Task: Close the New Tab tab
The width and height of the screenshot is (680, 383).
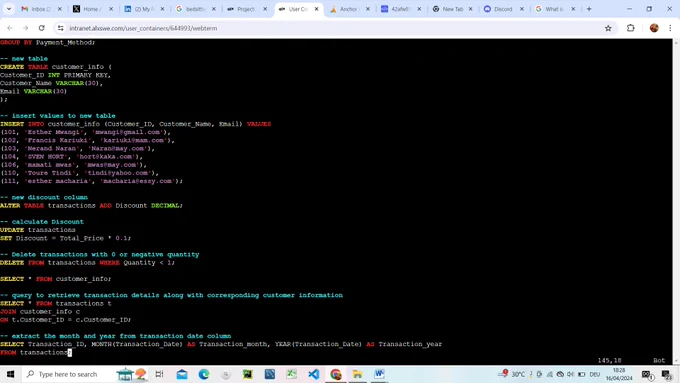Action: (x=471, y=9)
